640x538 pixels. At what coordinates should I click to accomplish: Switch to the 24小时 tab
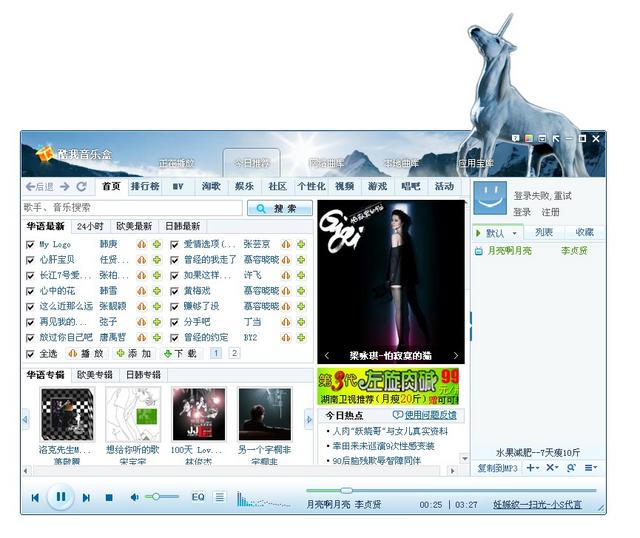91,226
